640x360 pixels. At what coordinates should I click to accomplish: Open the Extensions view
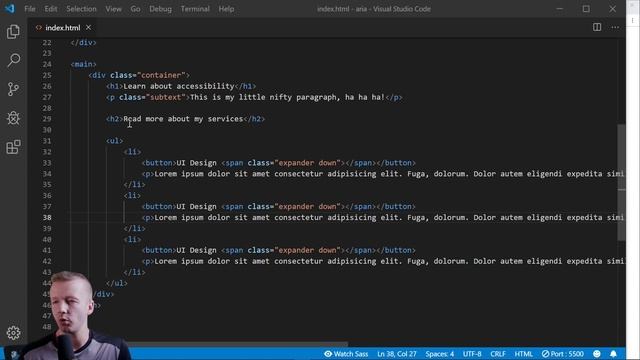pyautogui.click(x=13, y=147)
